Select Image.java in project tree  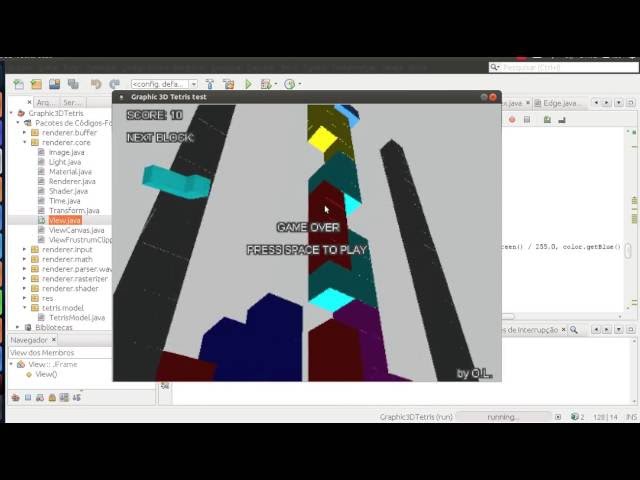[67, 152]
